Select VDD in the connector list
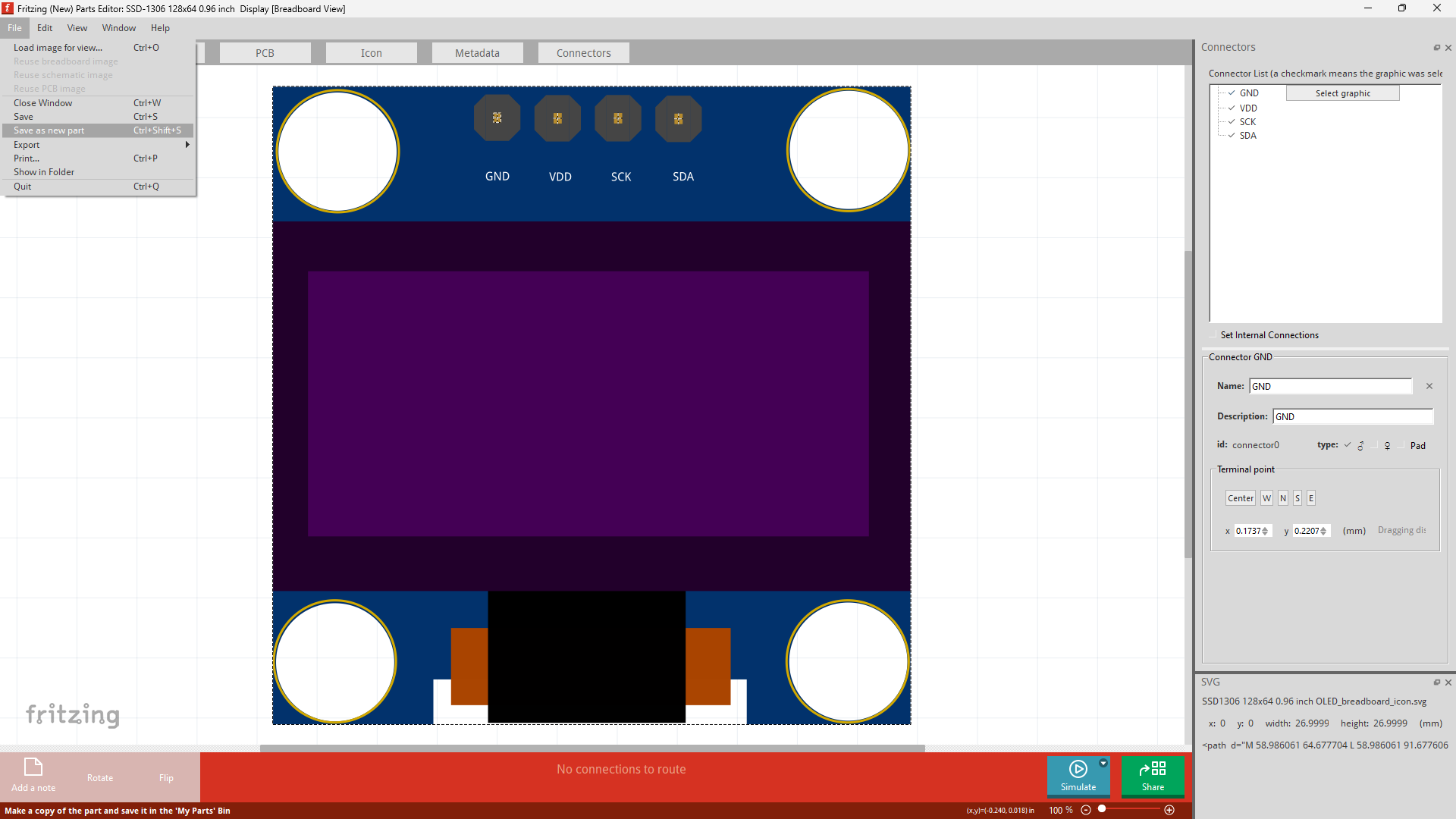Viewport: 1456px width, 819px height. click(1248, 108)
